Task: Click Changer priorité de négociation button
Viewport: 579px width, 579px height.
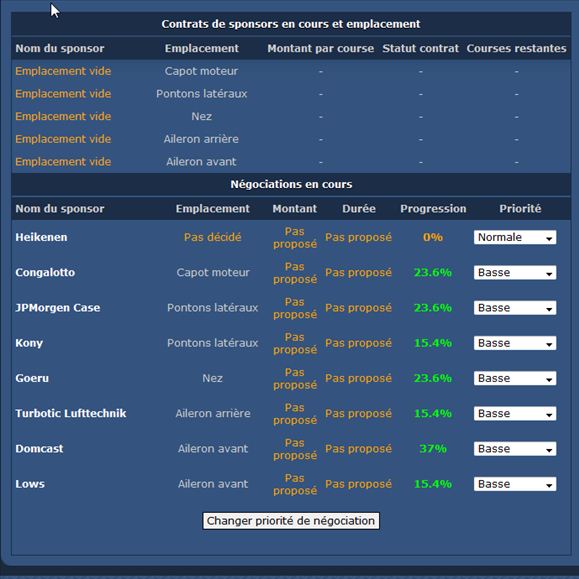Action: point(291,521)
